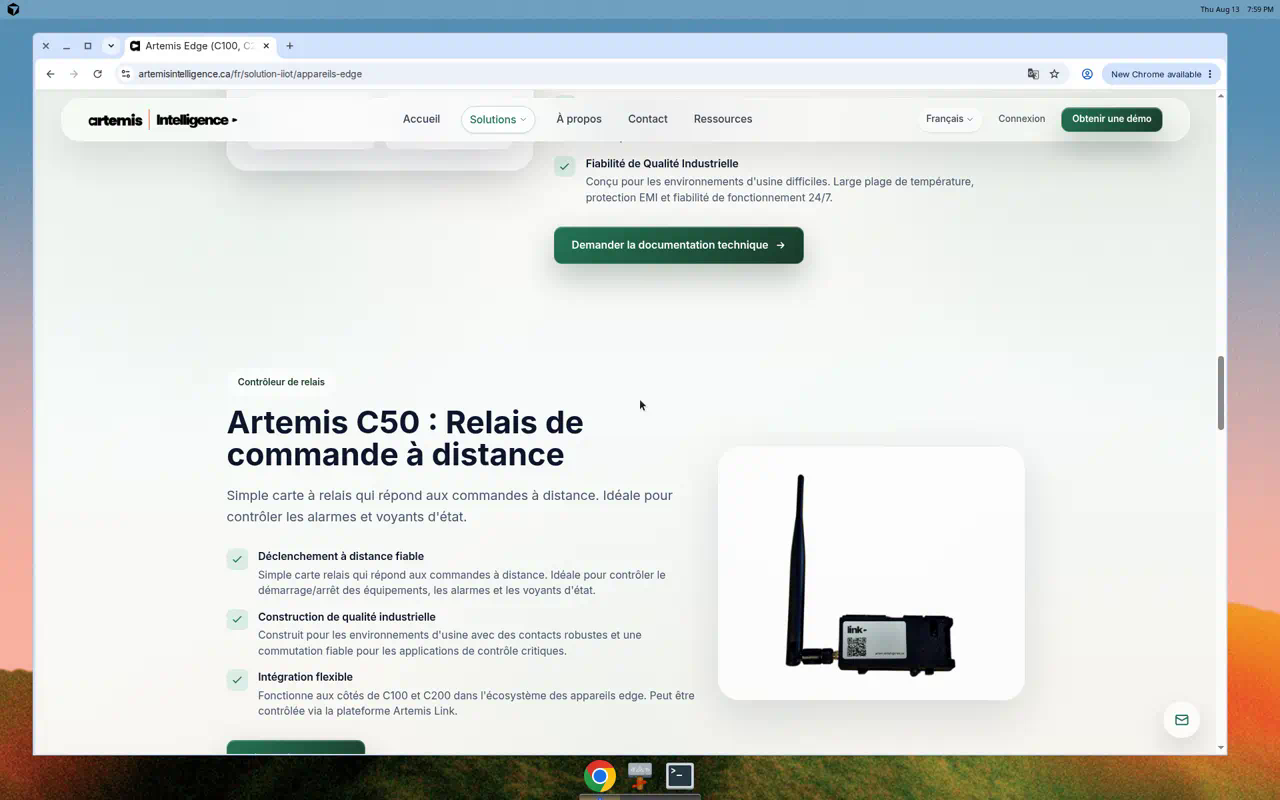Reload the page with the refresh icon

click(97, 74)
